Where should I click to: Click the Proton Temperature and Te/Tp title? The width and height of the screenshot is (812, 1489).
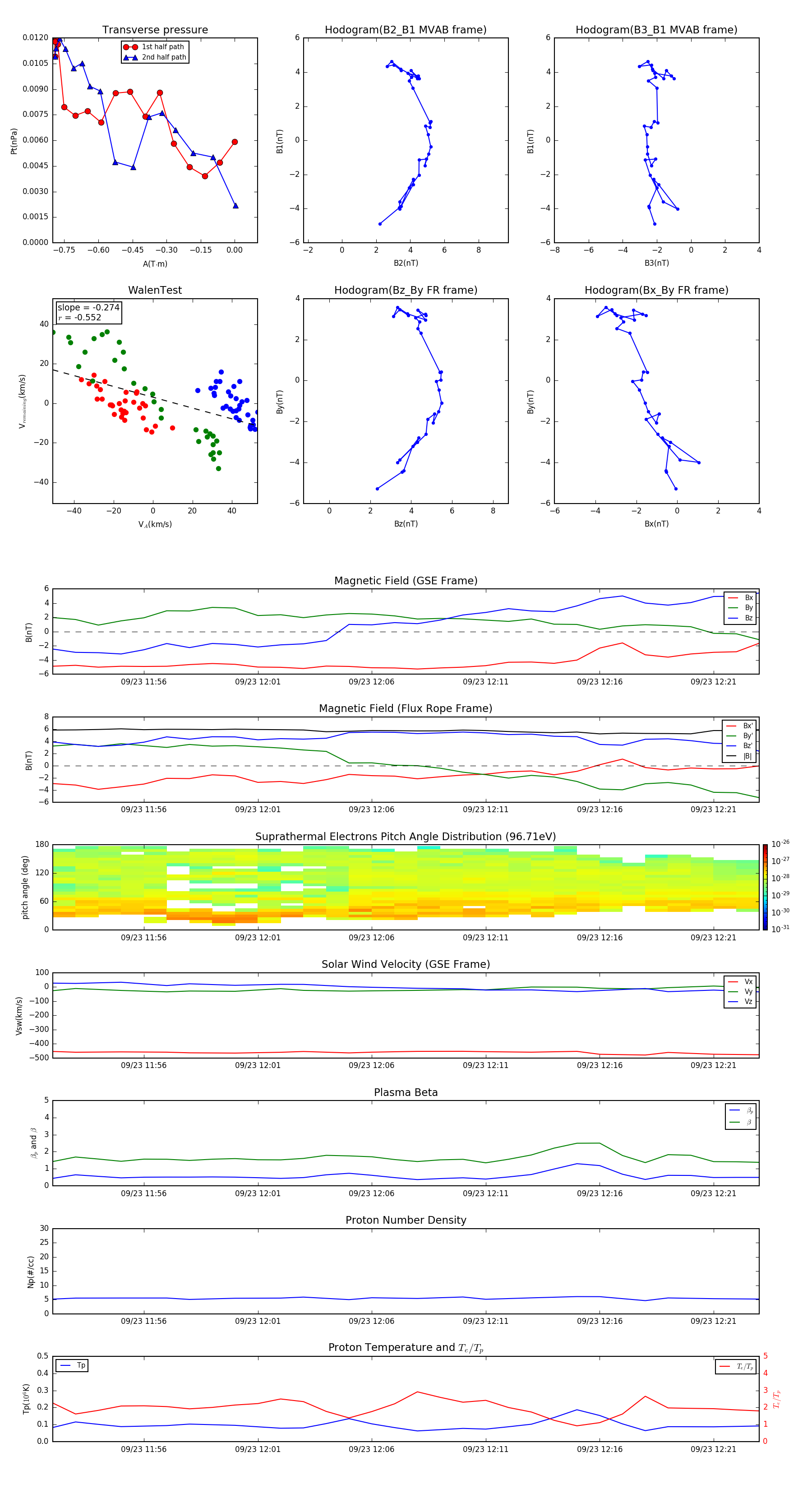406,1347
